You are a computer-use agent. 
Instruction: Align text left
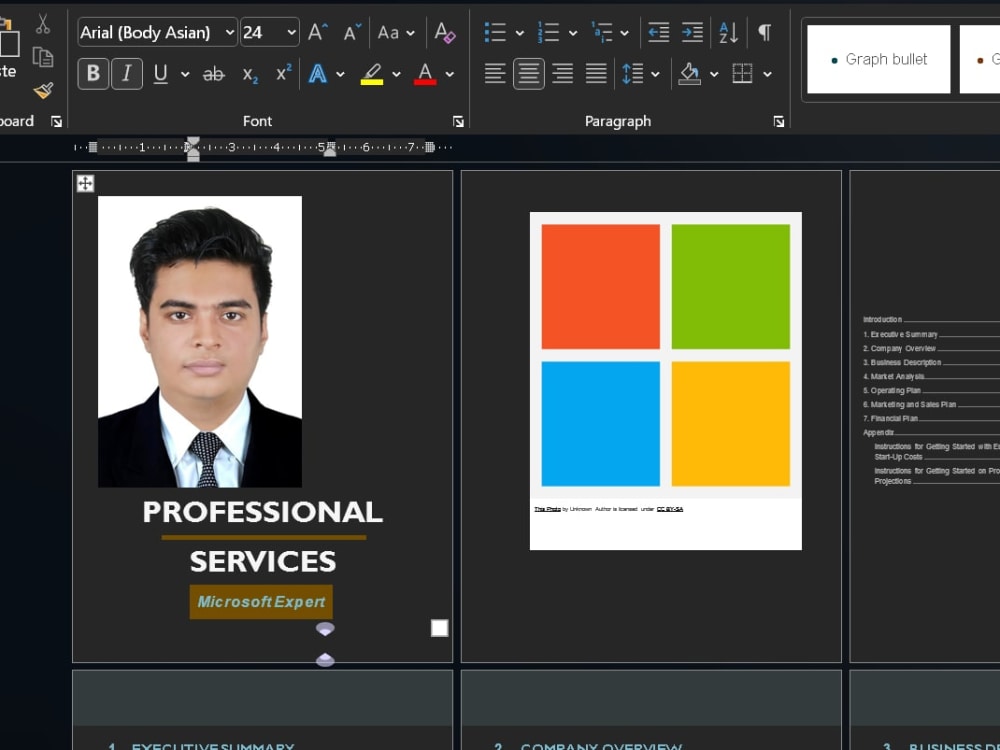(495, 73)
